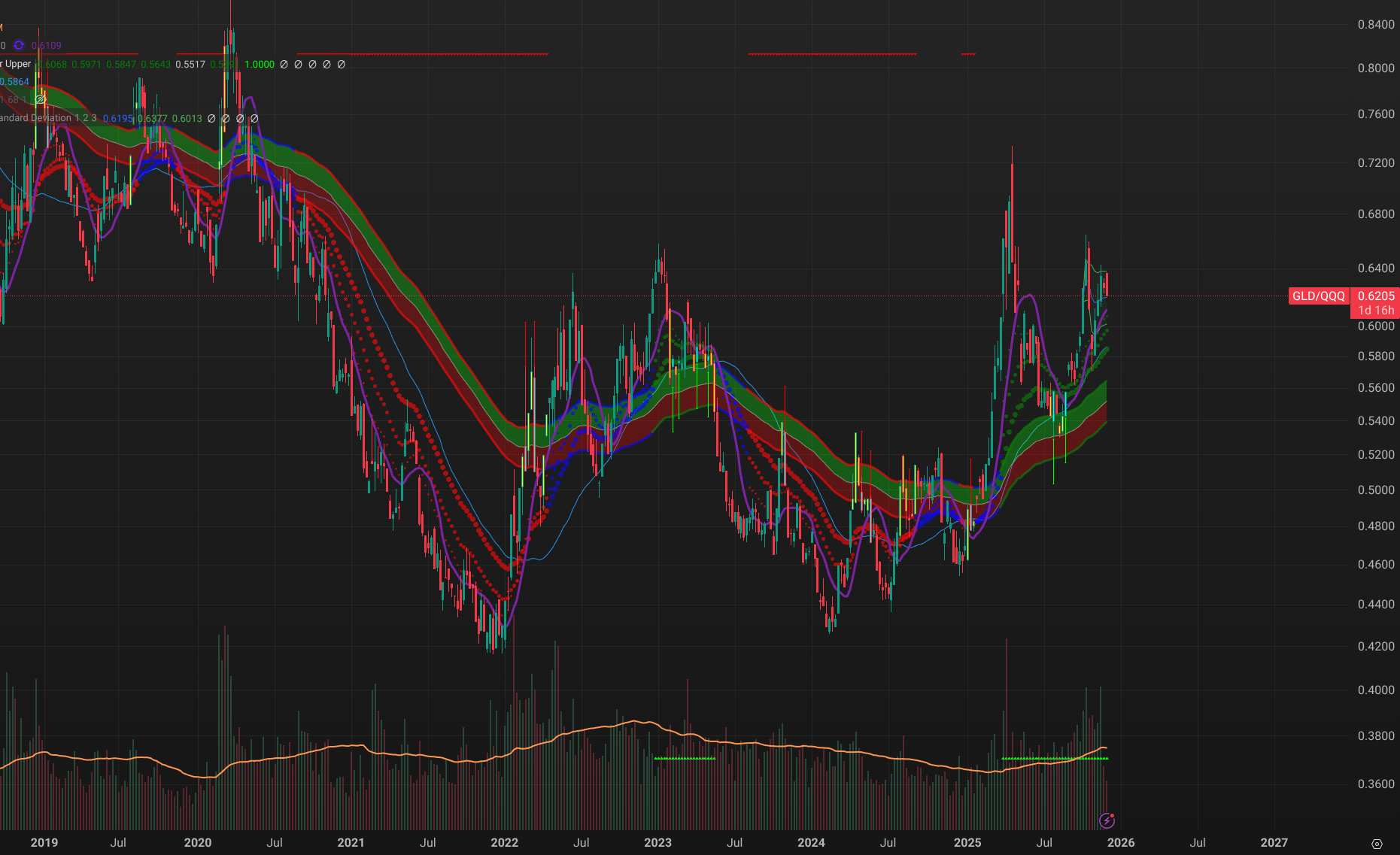Click the 2025 label on the time axis
The image size is (1400, 855).
(967, 842)
